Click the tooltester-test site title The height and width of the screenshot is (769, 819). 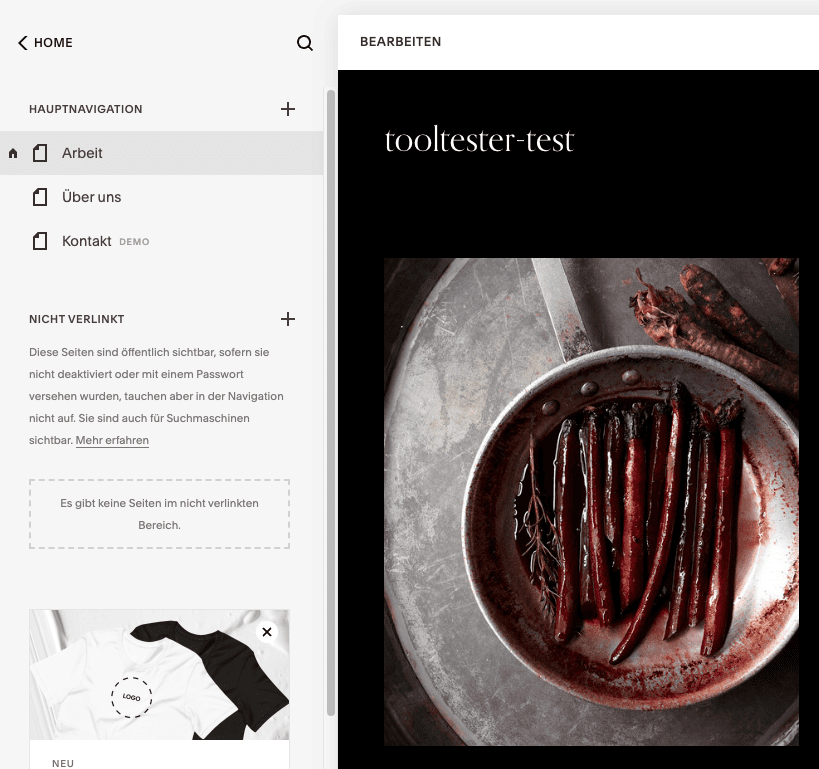tap(479, 140)
